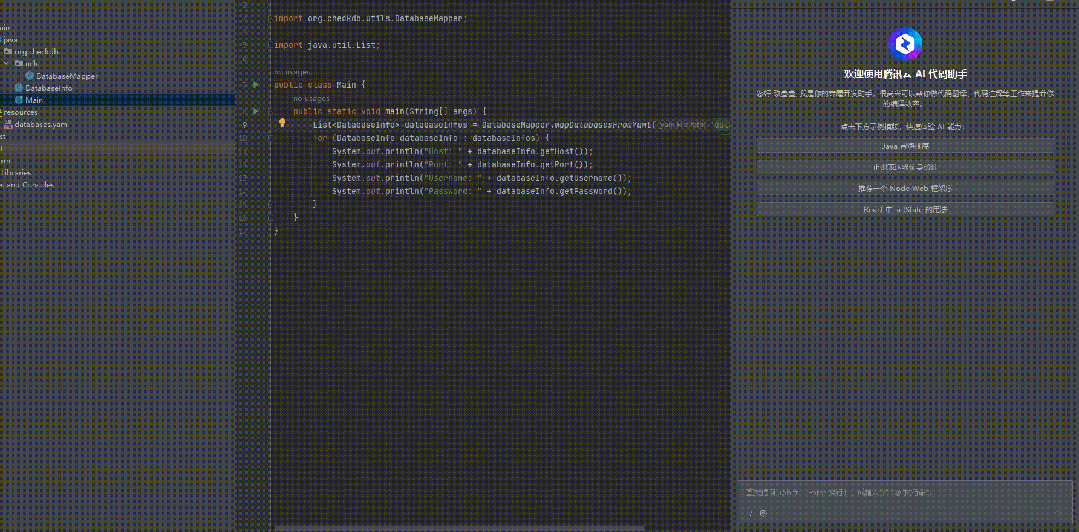The width and height of the screenshot is (1079, 532).
Task: Select Main in the project tree
Action: tap(34, 100)
